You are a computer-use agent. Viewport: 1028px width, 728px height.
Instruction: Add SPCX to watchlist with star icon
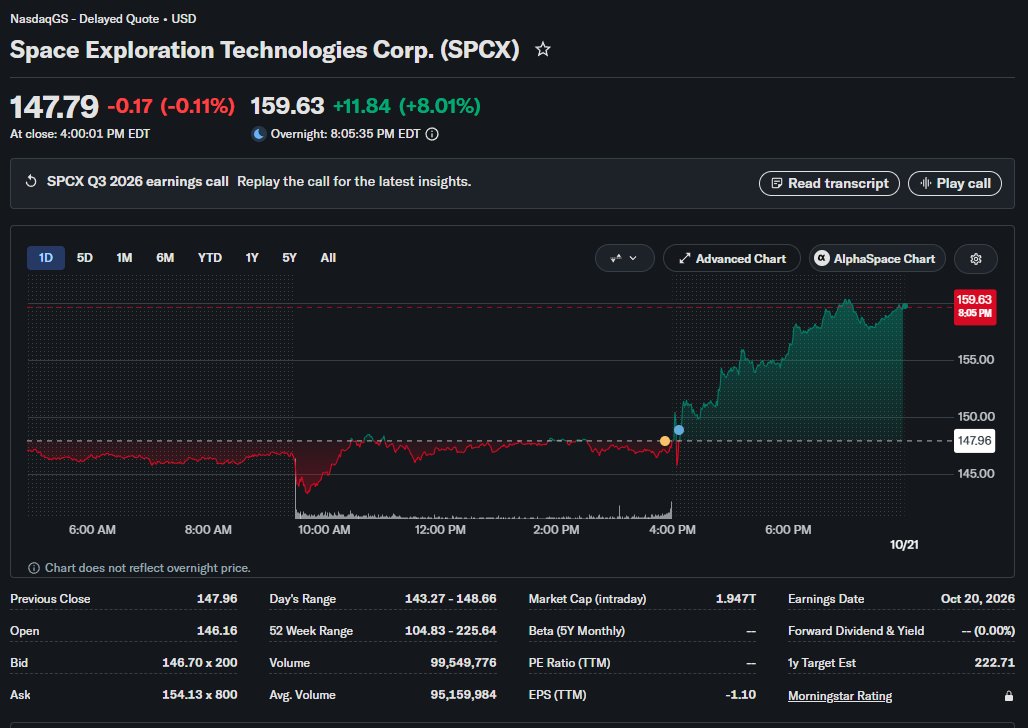543,49
